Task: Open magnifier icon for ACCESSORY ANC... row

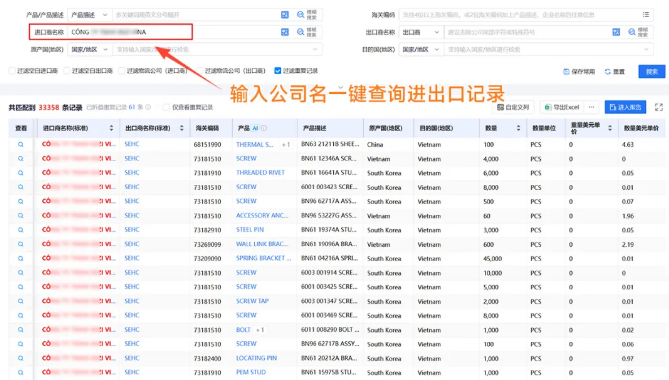Action: pos(20,216)
